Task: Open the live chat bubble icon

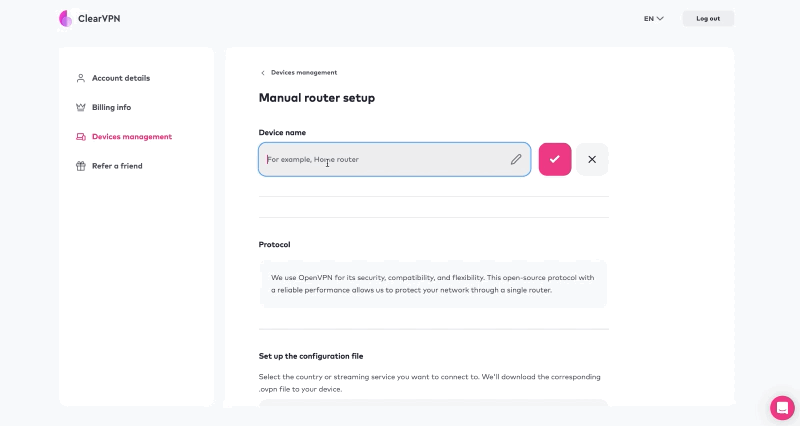Action: (x=782, y=408)
